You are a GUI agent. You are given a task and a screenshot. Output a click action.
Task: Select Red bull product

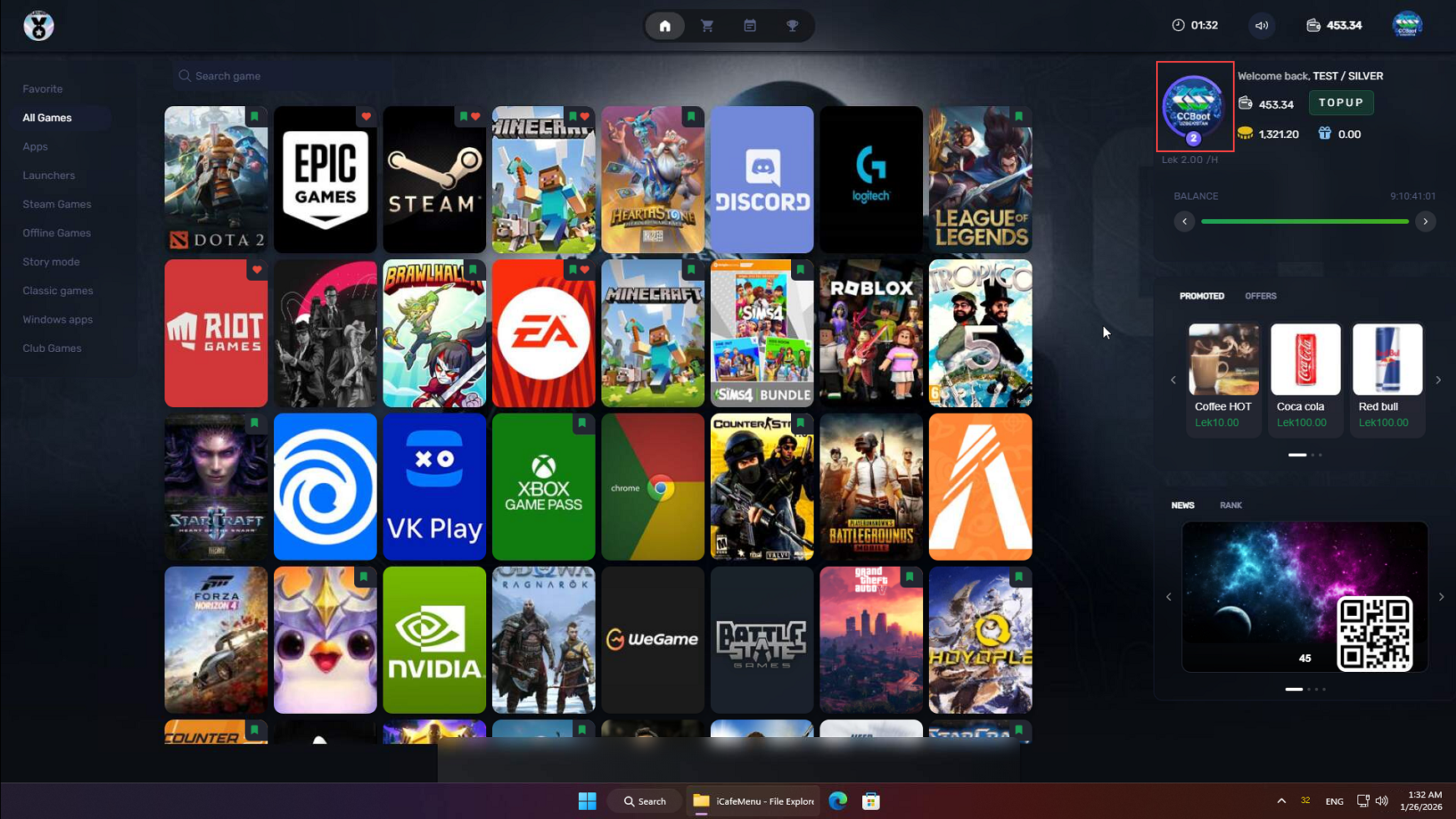point(1388,379)
